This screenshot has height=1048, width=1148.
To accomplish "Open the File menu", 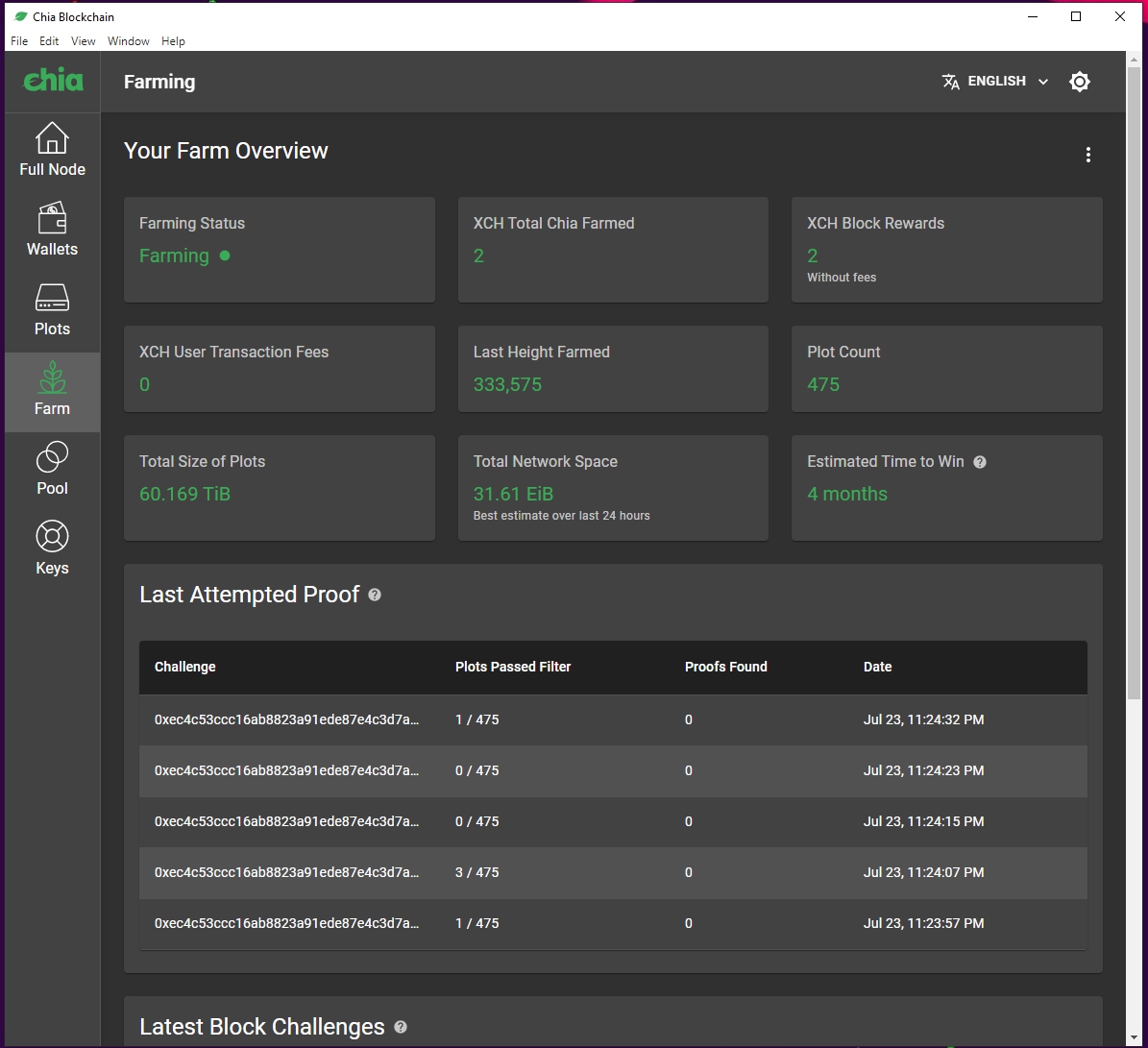I will (x=19, y=41).
